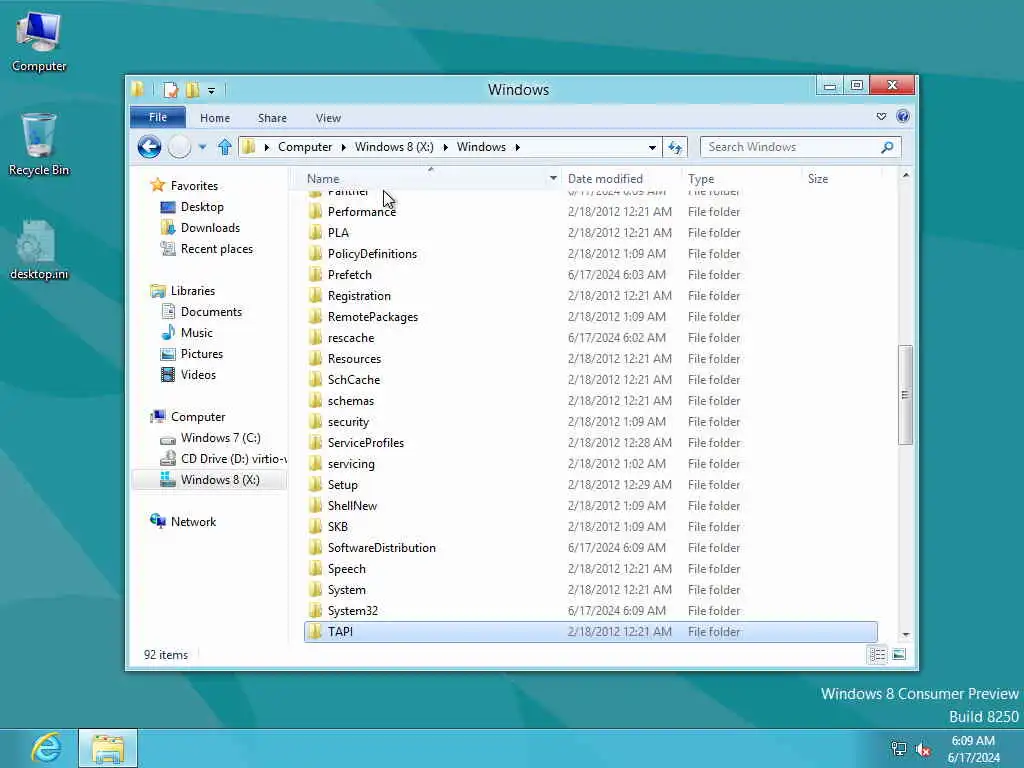Screen dimensions: 1024x768
Task: Click Properties icon in quick access toolbar
Action: (170, 89)
